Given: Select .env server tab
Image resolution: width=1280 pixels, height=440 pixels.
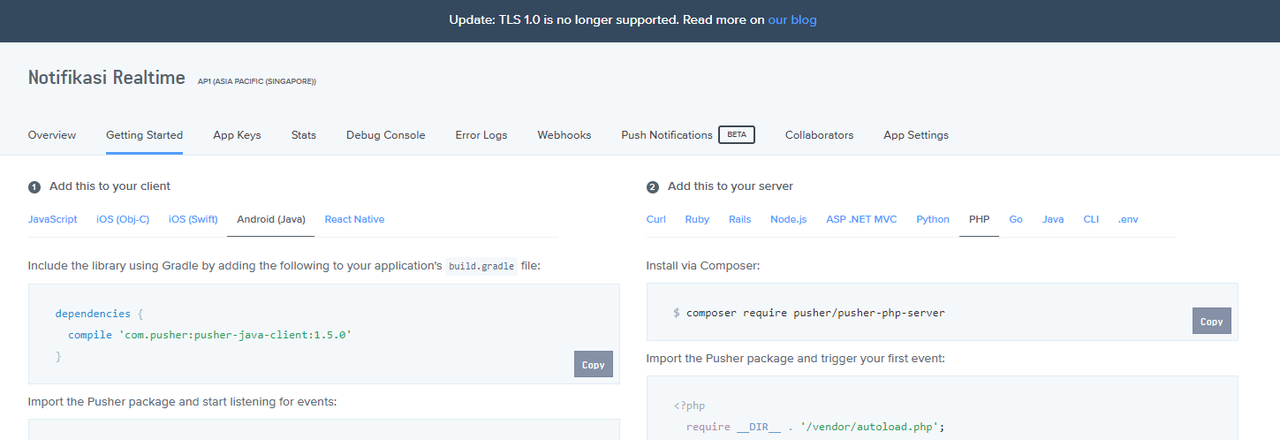Looking at the screenshot, I should (1128, 219).
